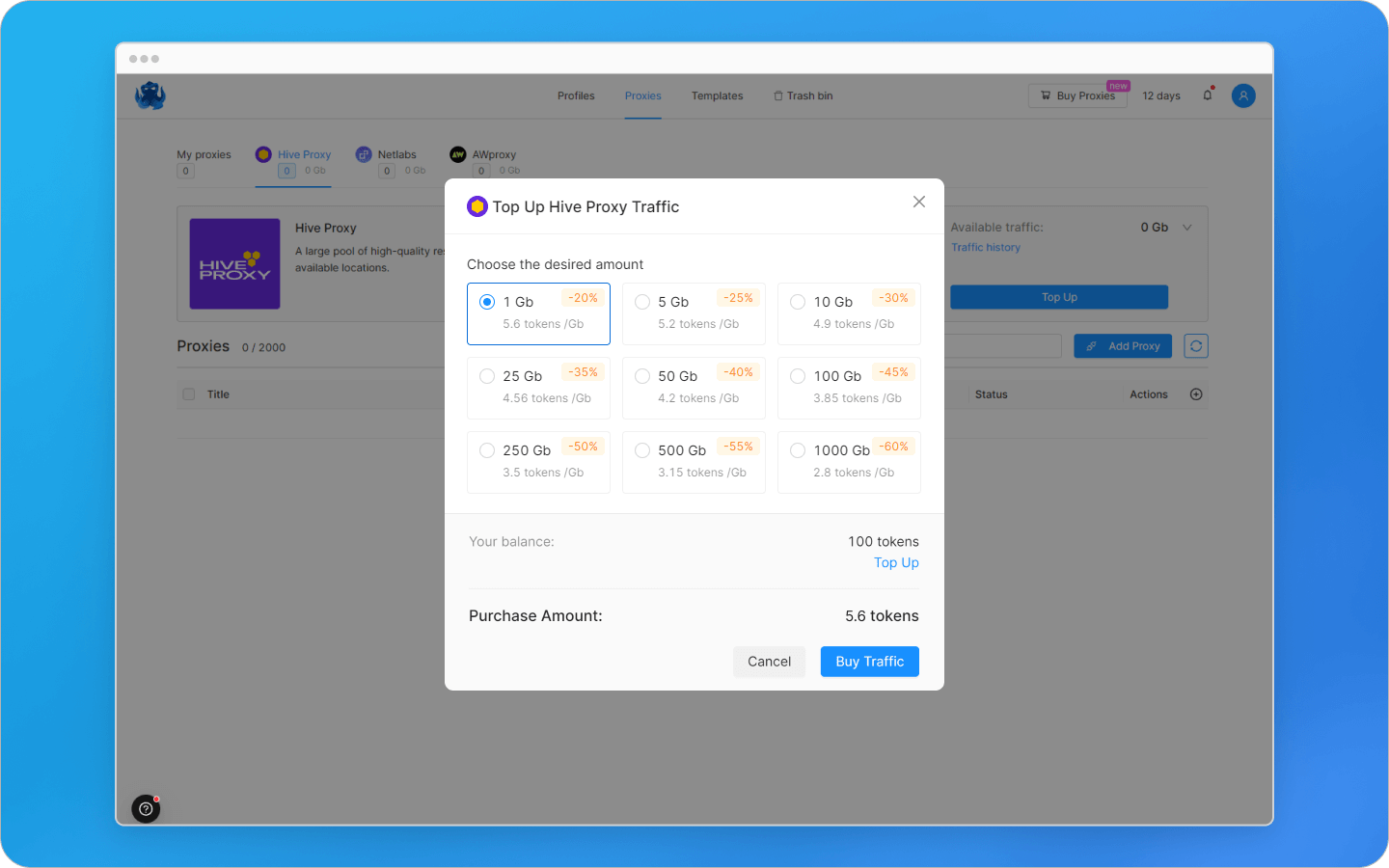This screenshot has width=1389, height=868.
Task: Switch to the Profiles tab
Action: (576, 95)
